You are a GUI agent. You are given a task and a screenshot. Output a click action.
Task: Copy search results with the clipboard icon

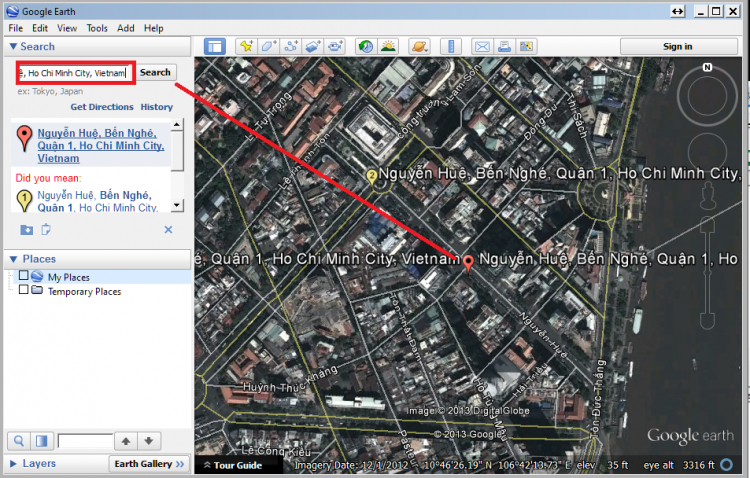click(x=46, y=230)
